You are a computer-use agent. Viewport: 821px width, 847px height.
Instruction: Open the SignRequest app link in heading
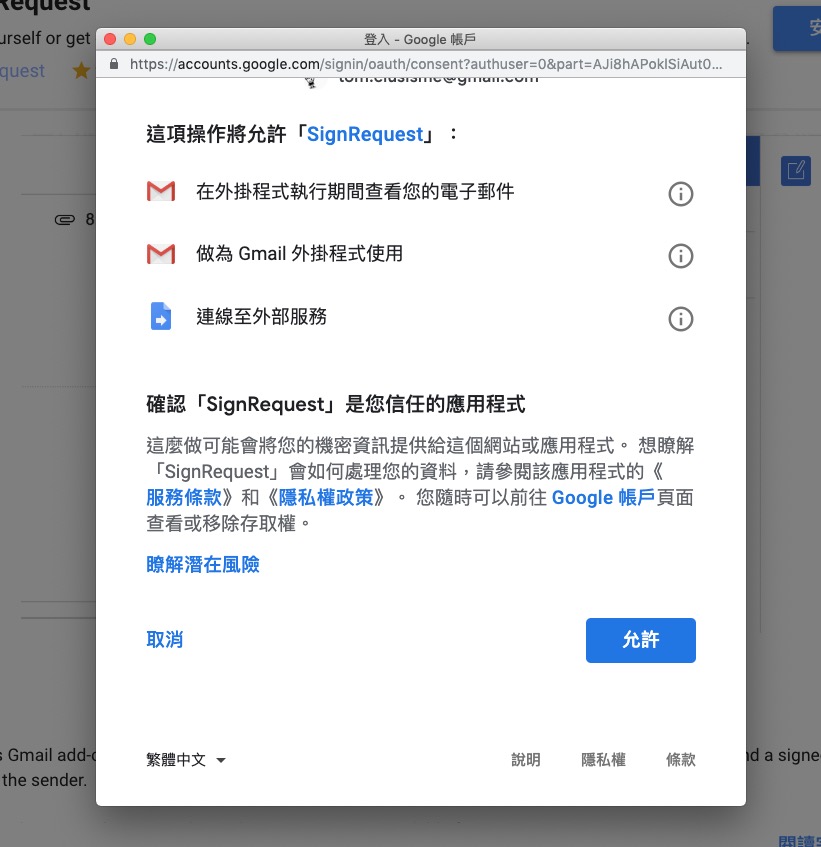365,134
